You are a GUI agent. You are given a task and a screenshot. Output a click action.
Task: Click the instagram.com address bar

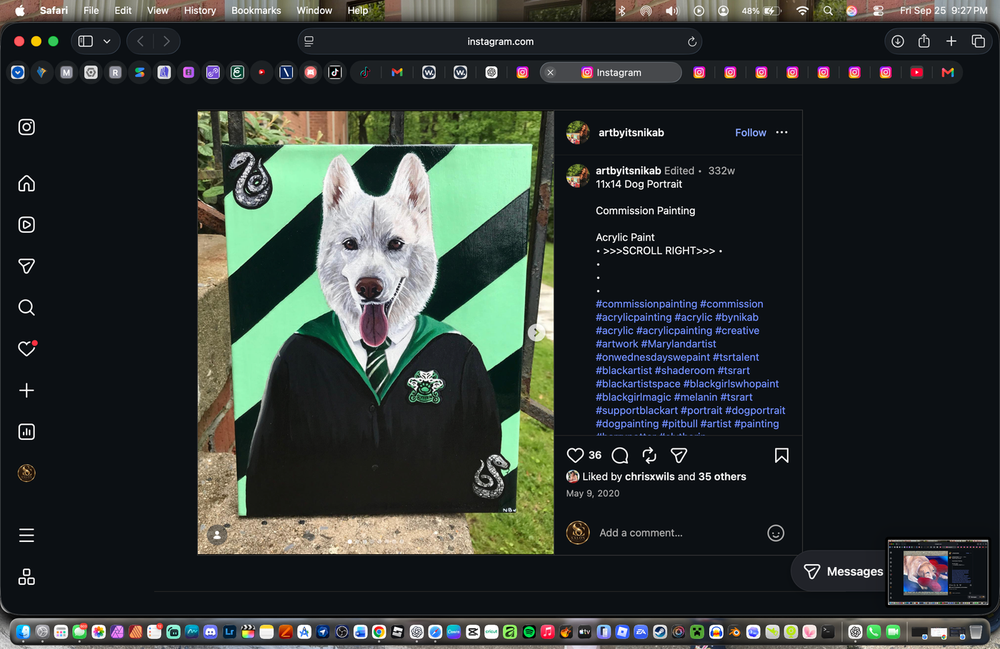point(500,41)
